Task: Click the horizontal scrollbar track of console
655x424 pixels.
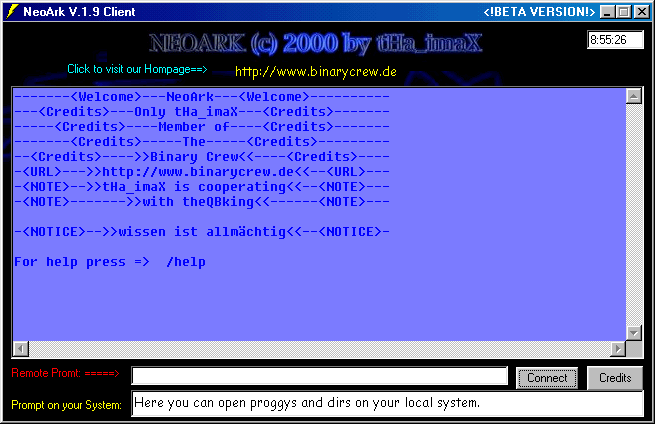Action: point(320,348)
